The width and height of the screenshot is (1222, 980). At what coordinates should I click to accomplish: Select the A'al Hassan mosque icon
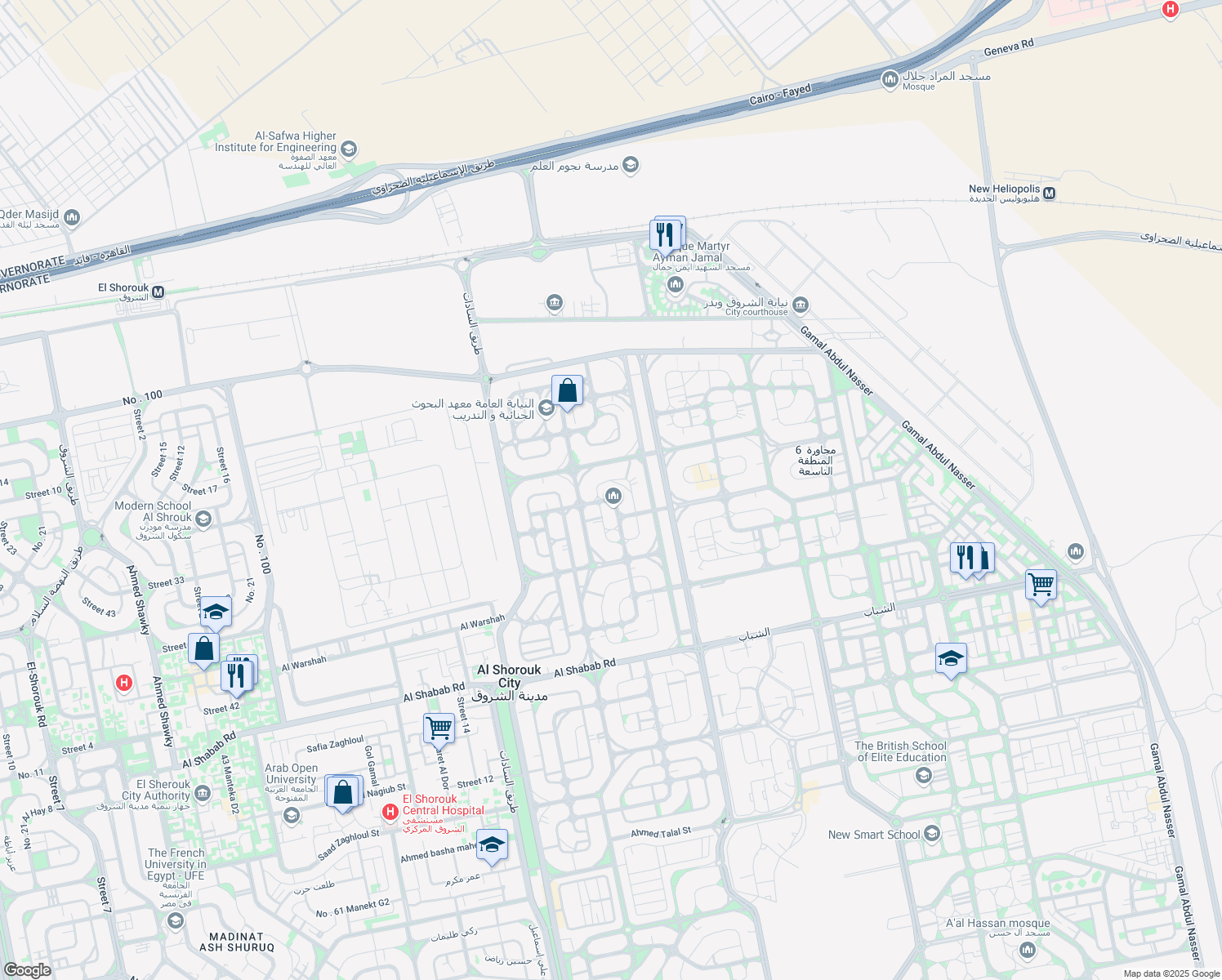1028,950
